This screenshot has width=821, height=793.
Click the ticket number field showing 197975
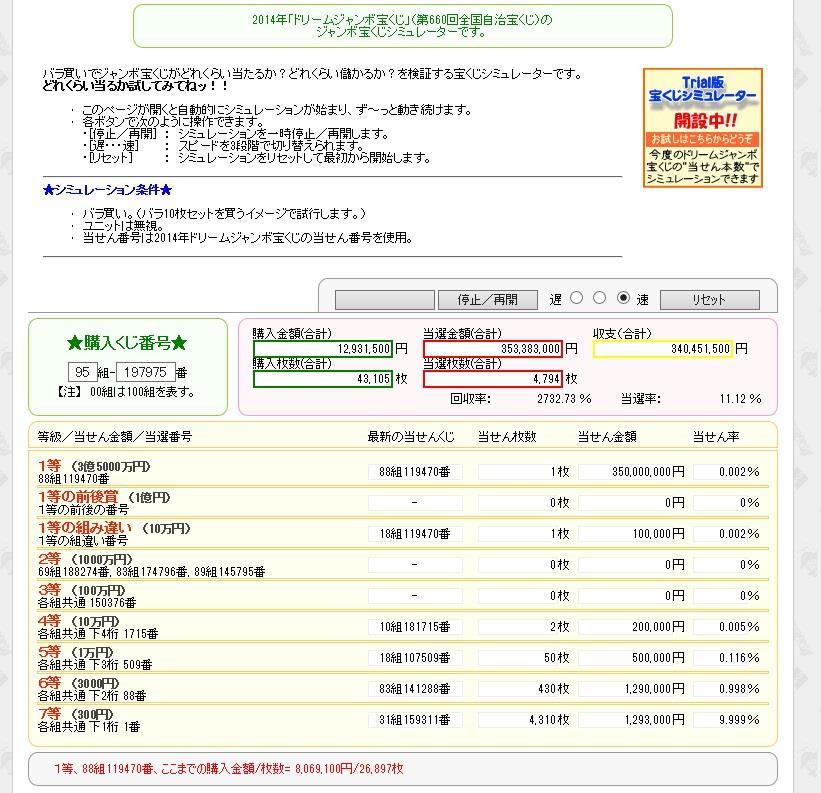(x=146, y=372)
